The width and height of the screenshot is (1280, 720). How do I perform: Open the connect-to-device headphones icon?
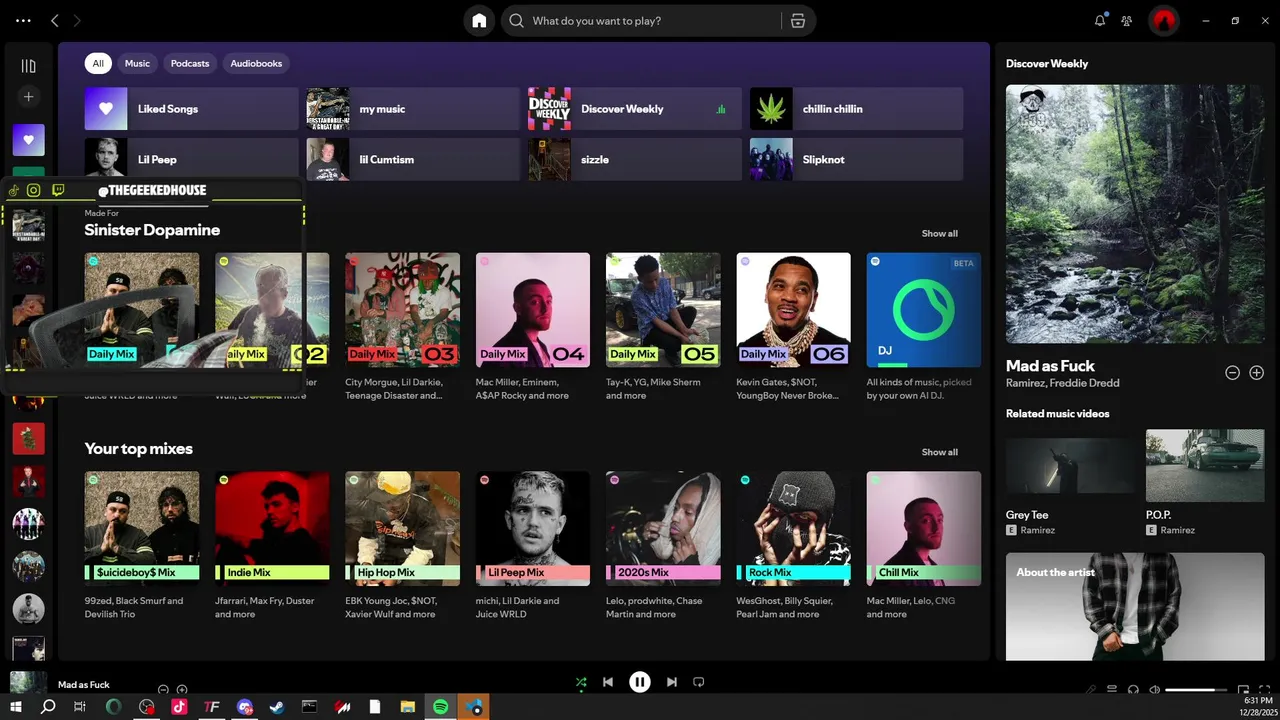(x=1133, y=689)
